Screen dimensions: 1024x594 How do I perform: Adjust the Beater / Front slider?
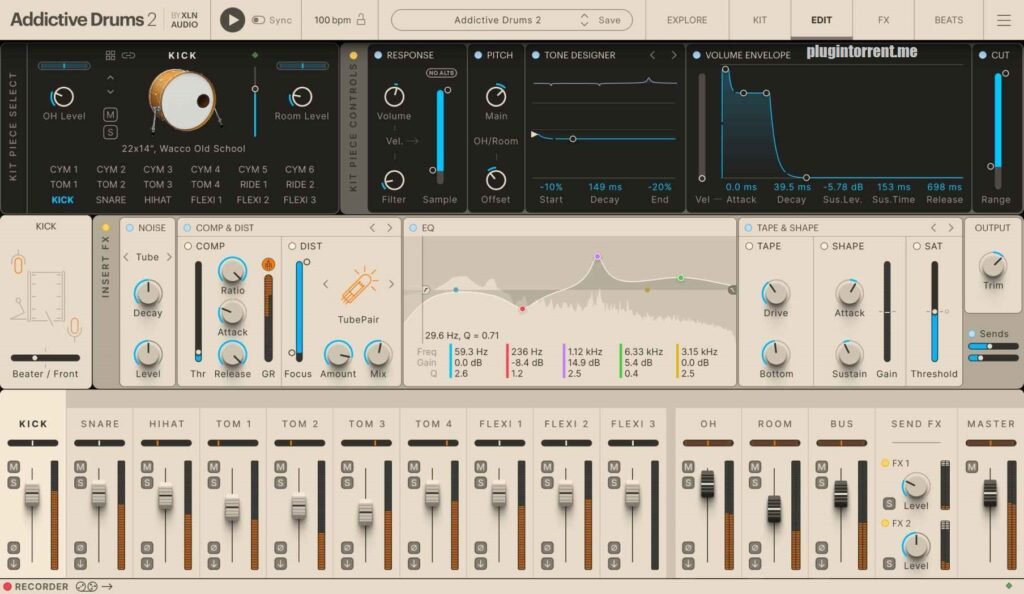pos(45,358)
